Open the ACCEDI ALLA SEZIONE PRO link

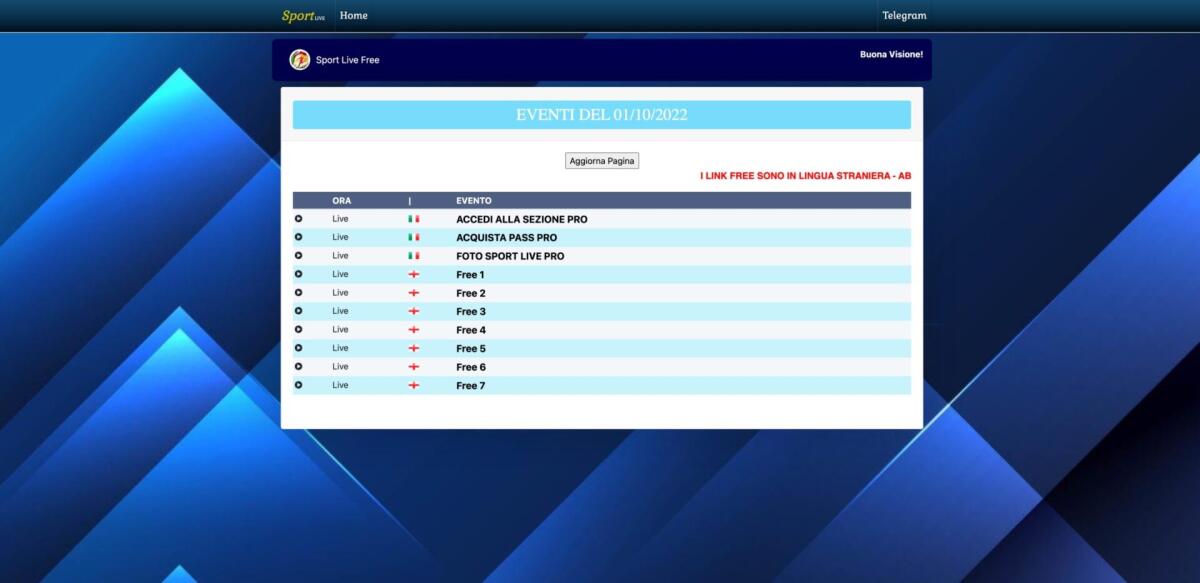pyautogui.click(x=521, y=219)
